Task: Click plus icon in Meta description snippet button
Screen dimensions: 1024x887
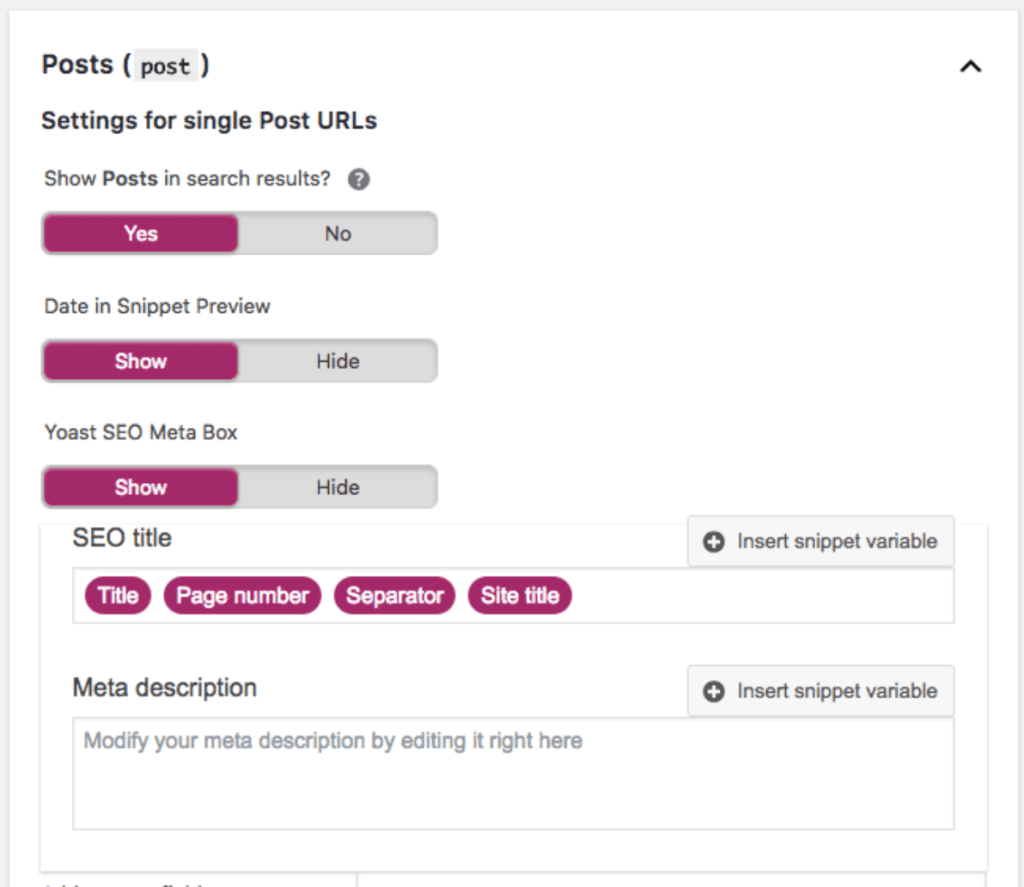Action: [x=713, y=691]
